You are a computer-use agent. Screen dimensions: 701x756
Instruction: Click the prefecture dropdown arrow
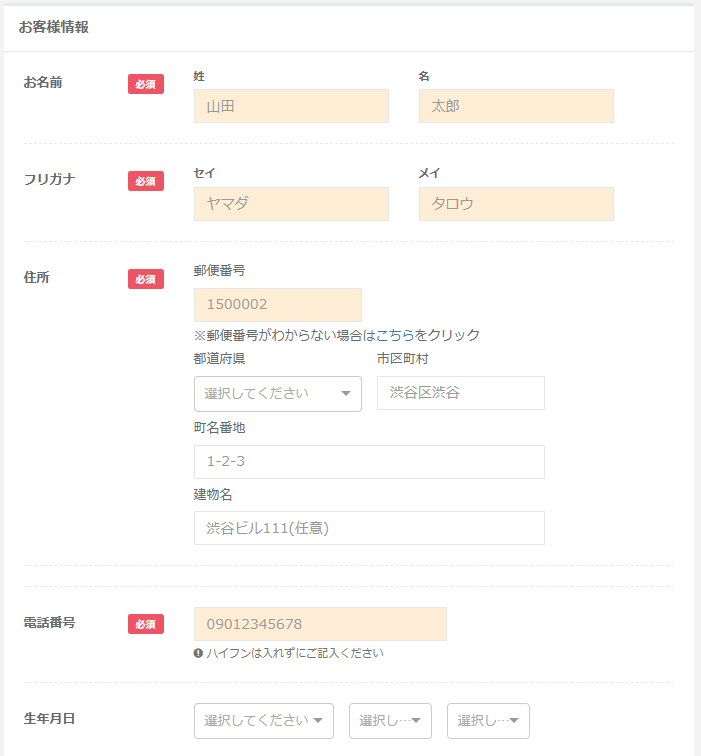coord(346,393)
